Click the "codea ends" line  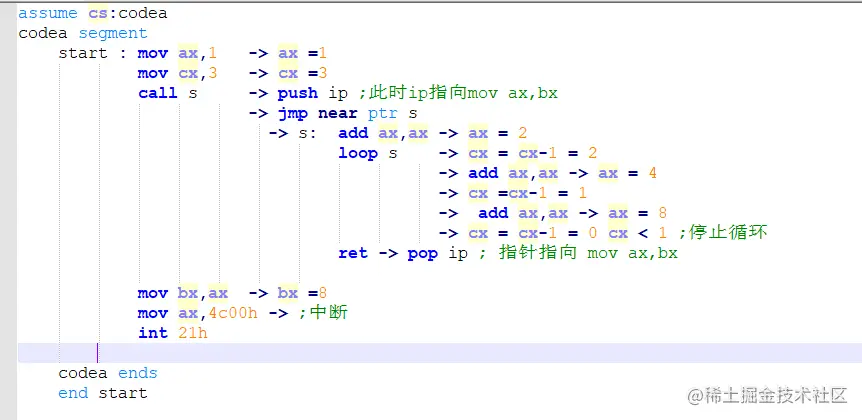tap(108, 373)
